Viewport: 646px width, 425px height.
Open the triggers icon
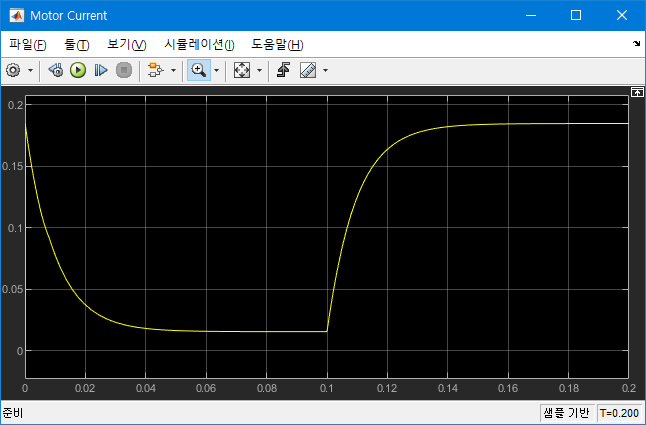tap(283, 70)
